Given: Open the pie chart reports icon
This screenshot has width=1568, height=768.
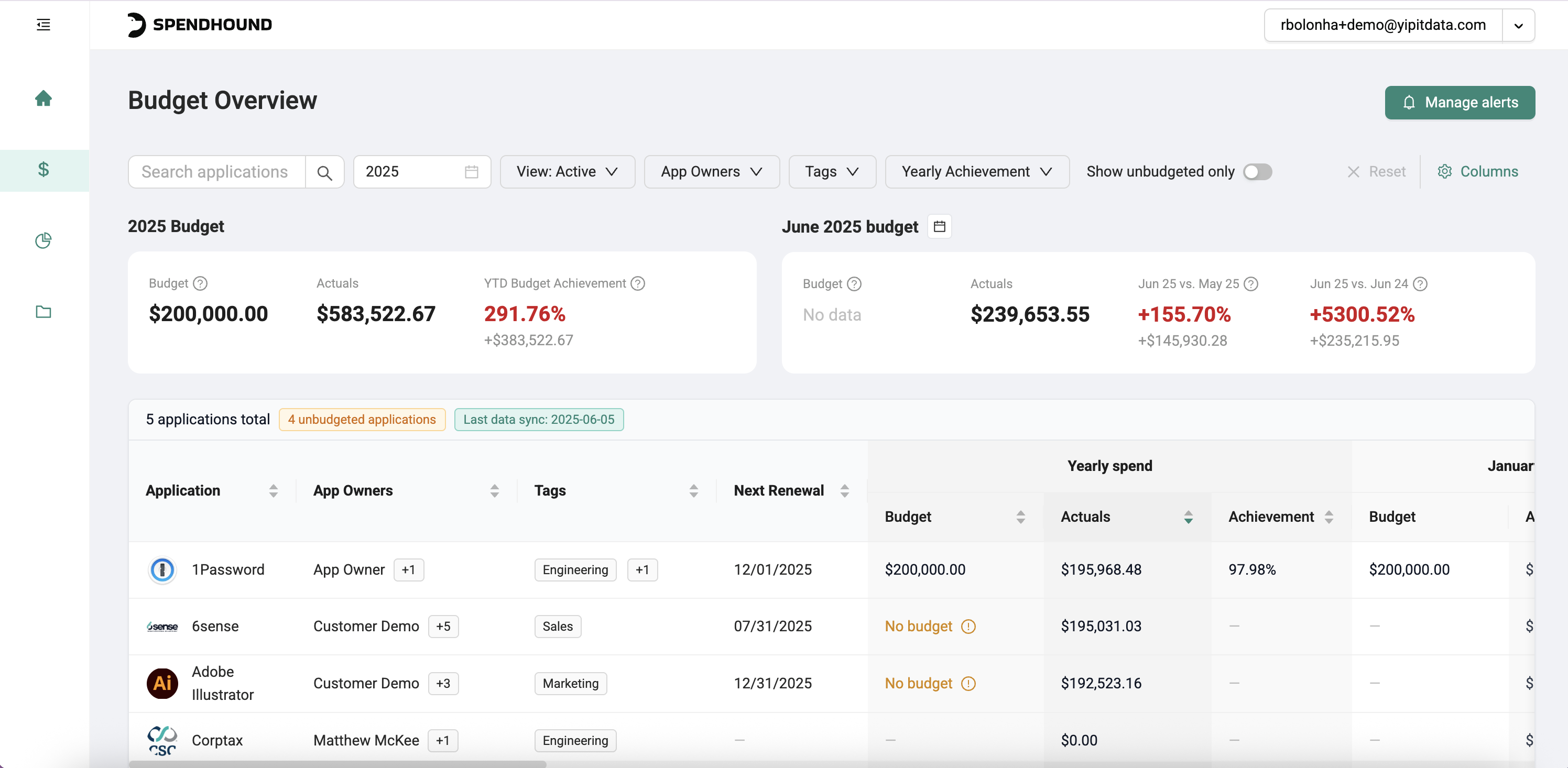Looking at the screenshot, I should coord(43,240).
